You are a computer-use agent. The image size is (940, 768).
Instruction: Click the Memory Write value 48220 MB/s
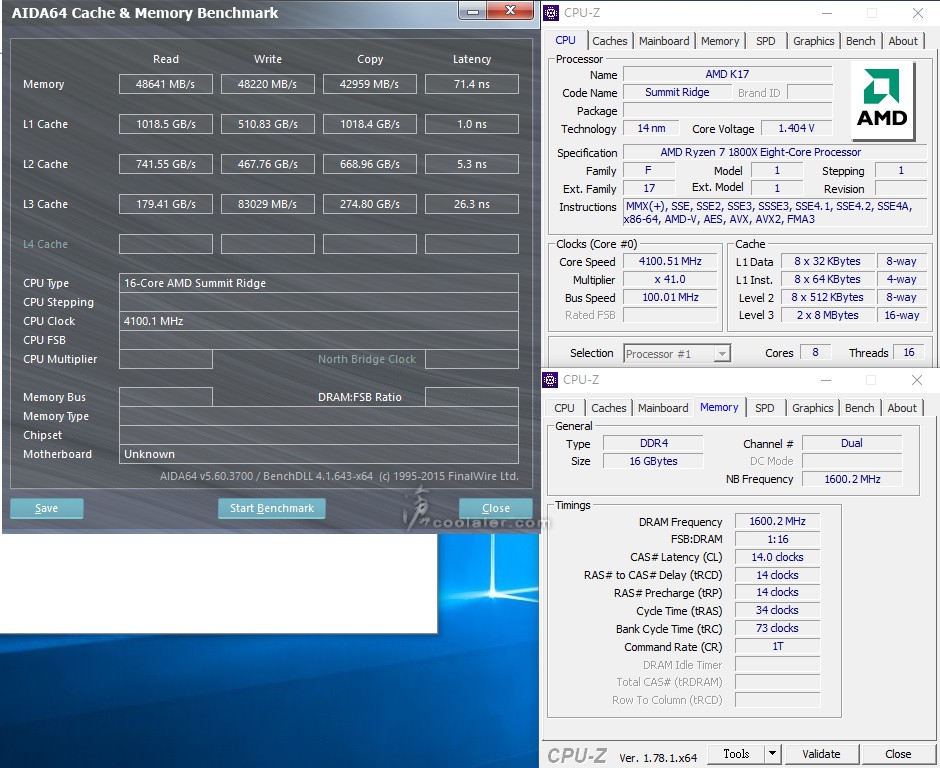(267, 84)
